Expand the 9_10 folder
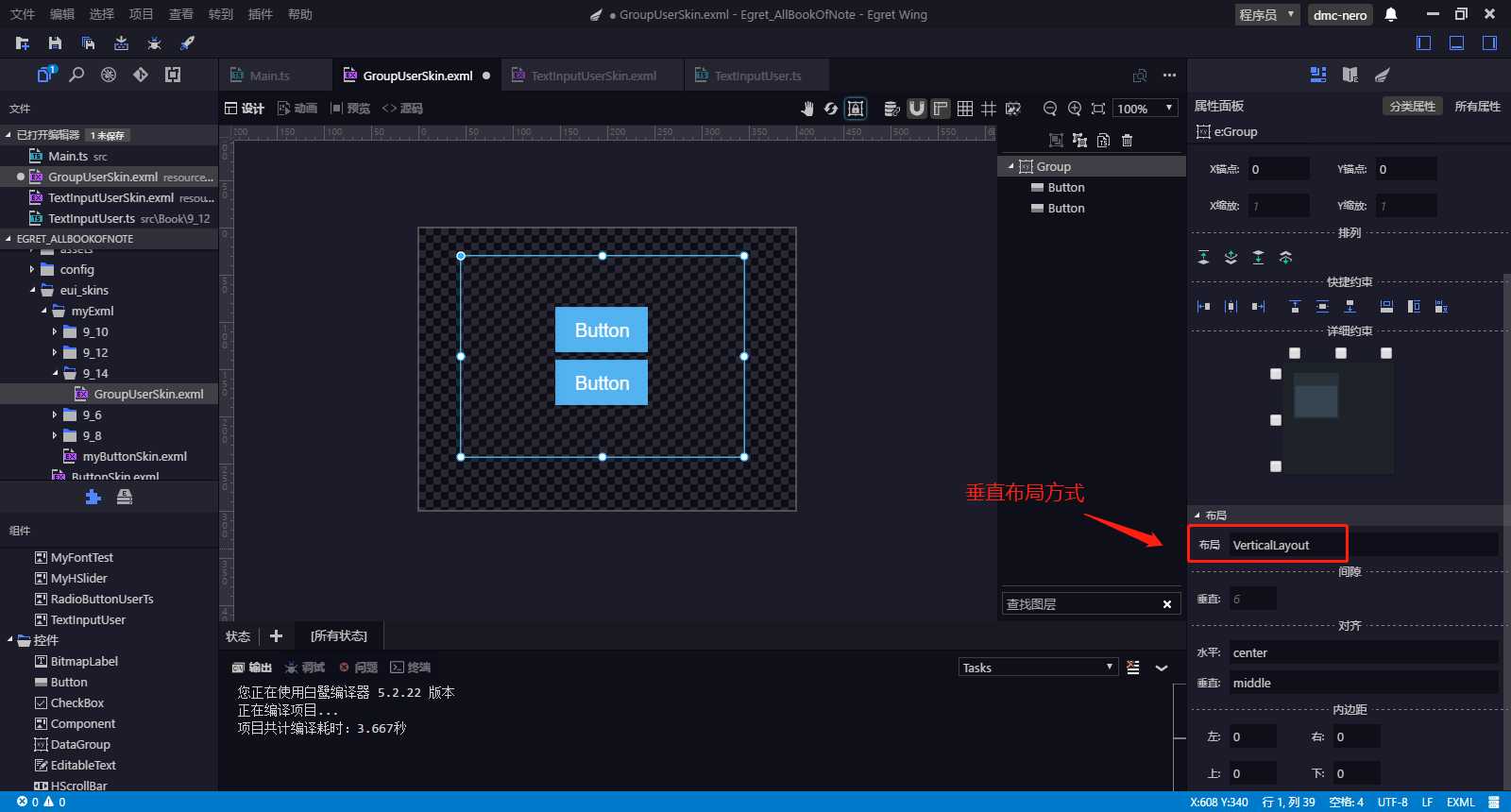The height and width of the screenshot is (812, 1511). click(x=55, y=332)
